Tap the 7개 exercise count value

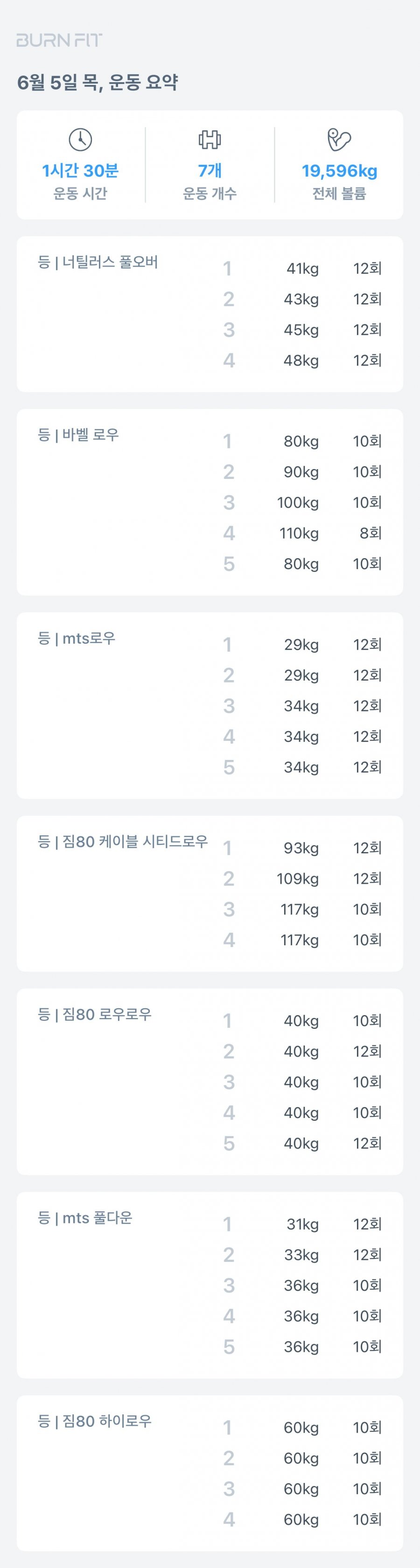coord(210,170)
